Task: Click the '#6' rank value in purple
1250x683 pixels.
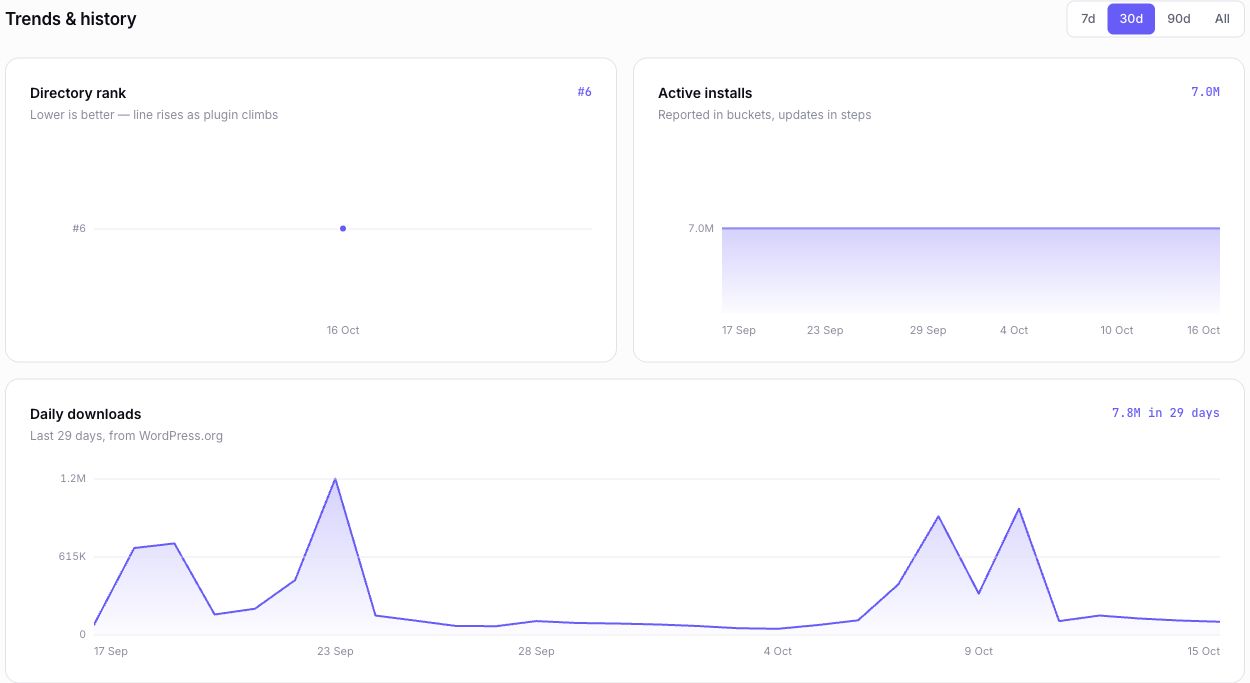Action: click(x=584, y=92)
